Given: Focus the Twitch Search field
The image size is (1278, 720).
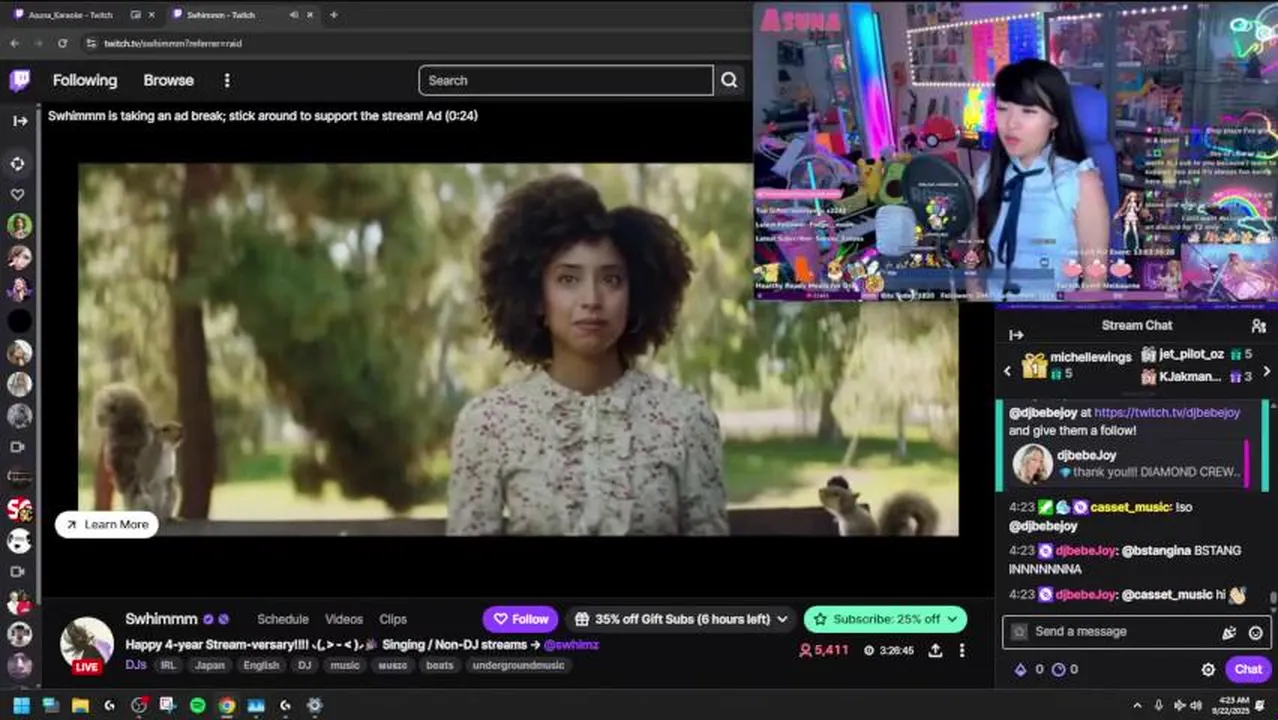Looking at the screenshot, I should (x=566, y=80).
